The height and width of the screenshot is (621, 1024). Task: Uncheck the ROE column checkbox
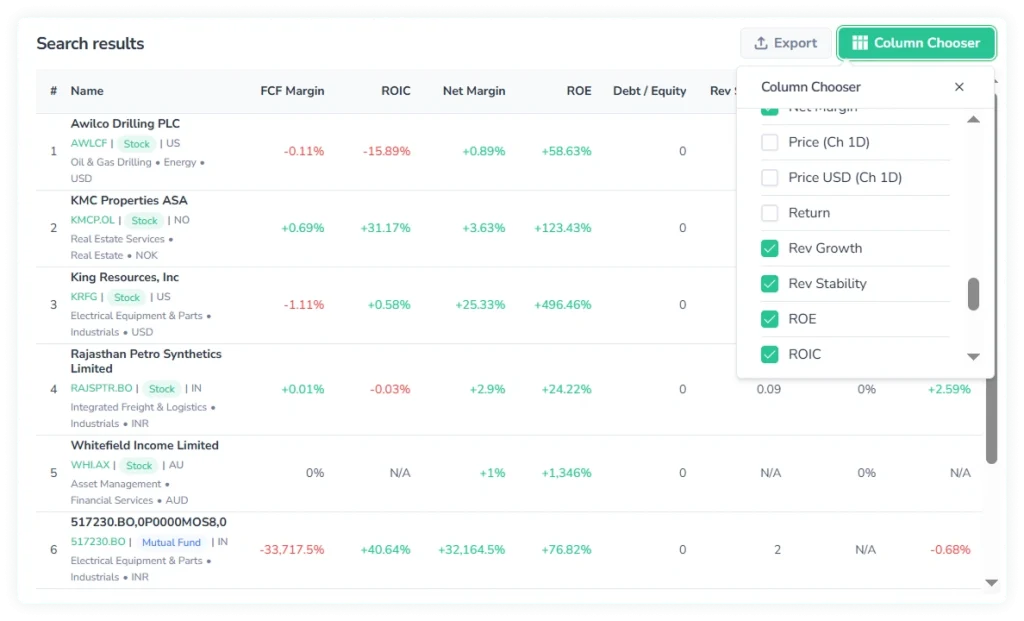pos(770,318)
